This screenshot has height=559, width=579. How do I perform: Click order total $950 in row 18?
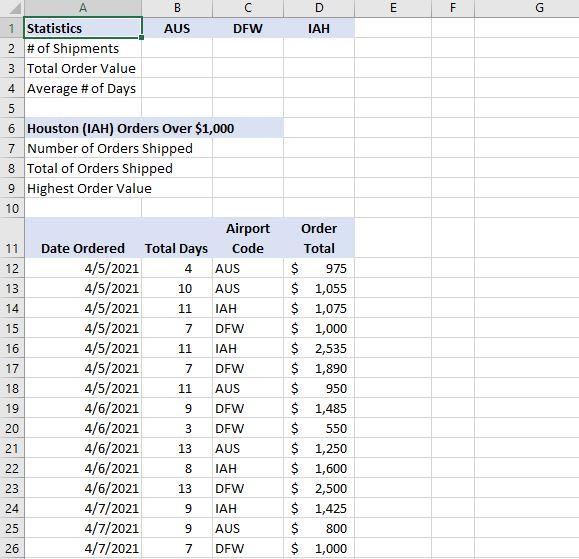pos(319,388)
